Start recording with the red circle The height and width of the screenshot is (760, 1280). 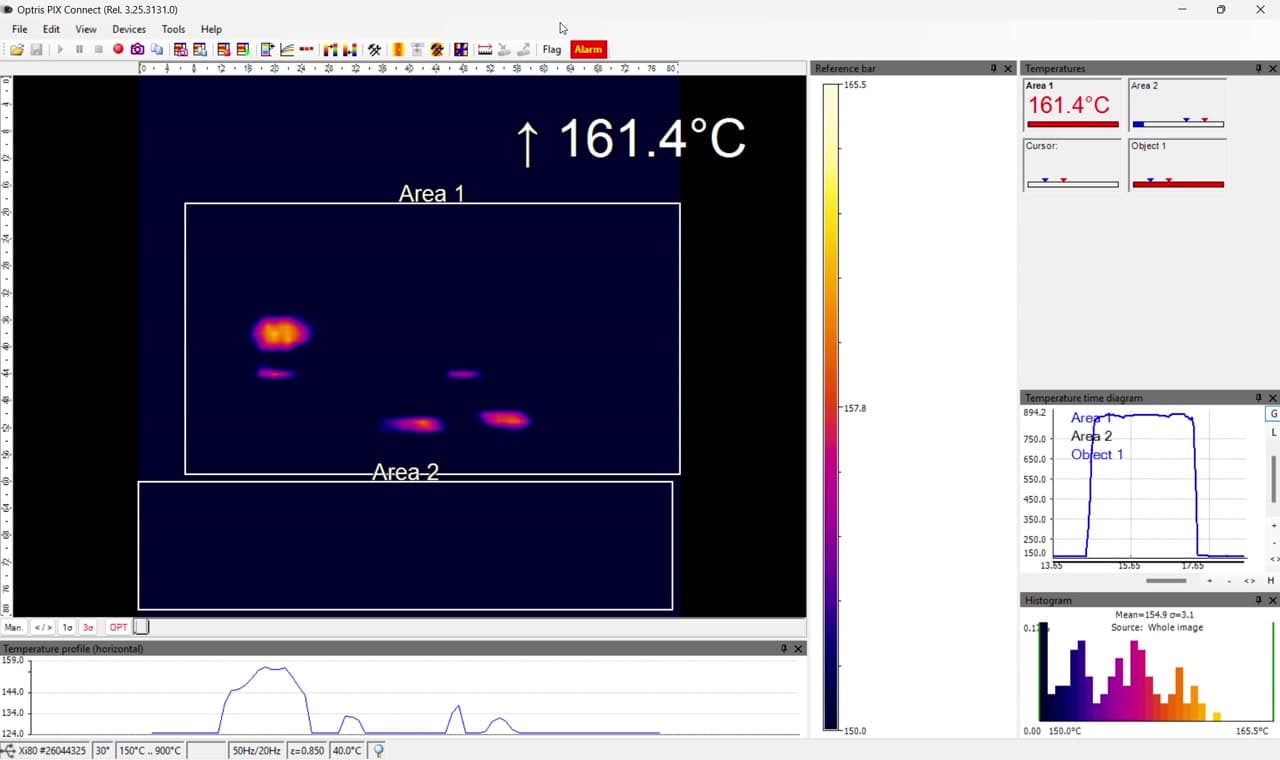click(118, 49)
